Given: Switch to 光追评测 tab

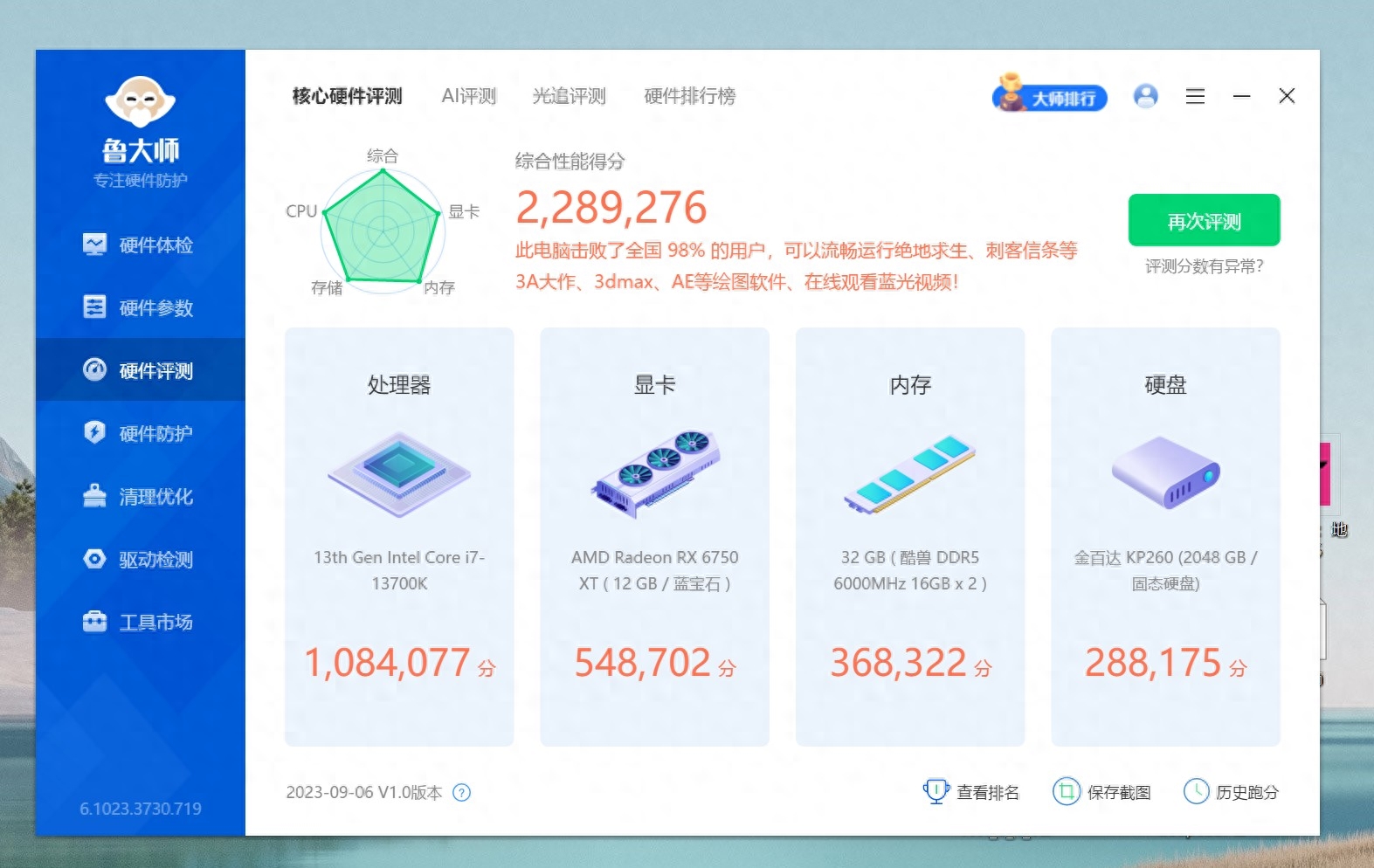Looking at the screenshot, I should 570,96.
